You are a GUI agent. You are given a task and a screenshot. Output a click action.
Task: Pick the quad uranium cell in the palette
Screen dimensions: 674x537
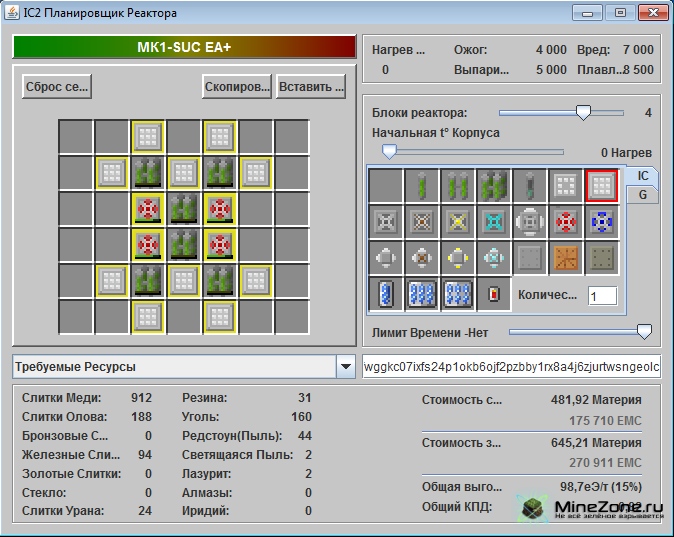coord(494,185)
